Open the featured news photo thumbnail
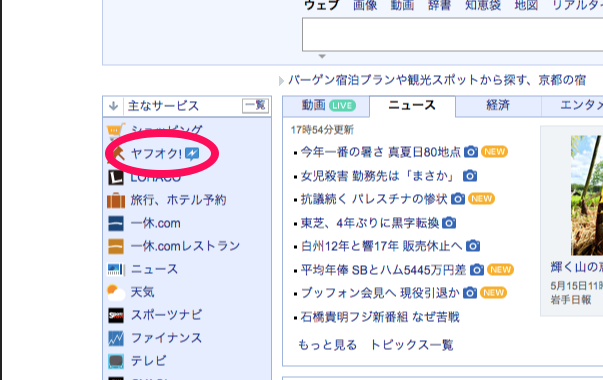Screen dimensions: 603x380 (x=587, y=195)
